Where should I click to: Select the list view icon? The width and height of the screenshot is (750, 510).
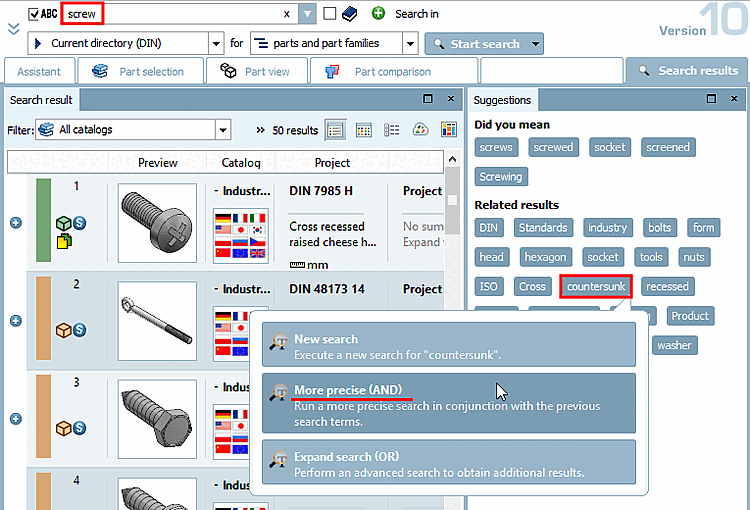335,130
